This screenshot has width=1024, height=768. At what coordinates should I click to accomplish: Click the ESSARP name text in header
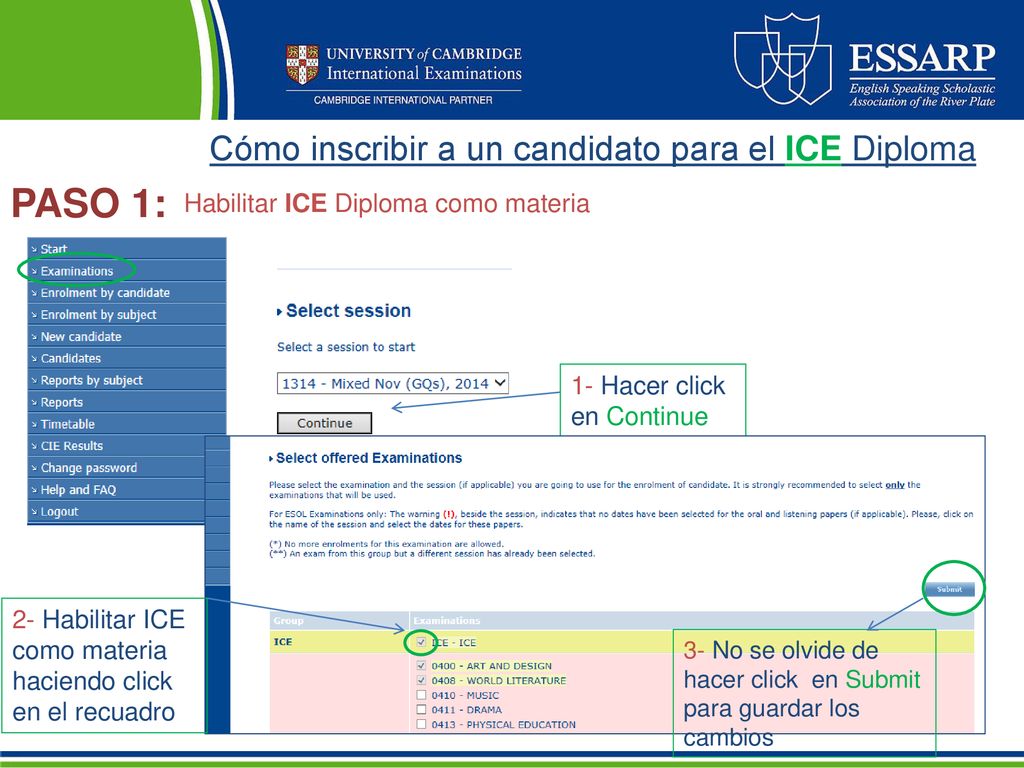[922, 57]
